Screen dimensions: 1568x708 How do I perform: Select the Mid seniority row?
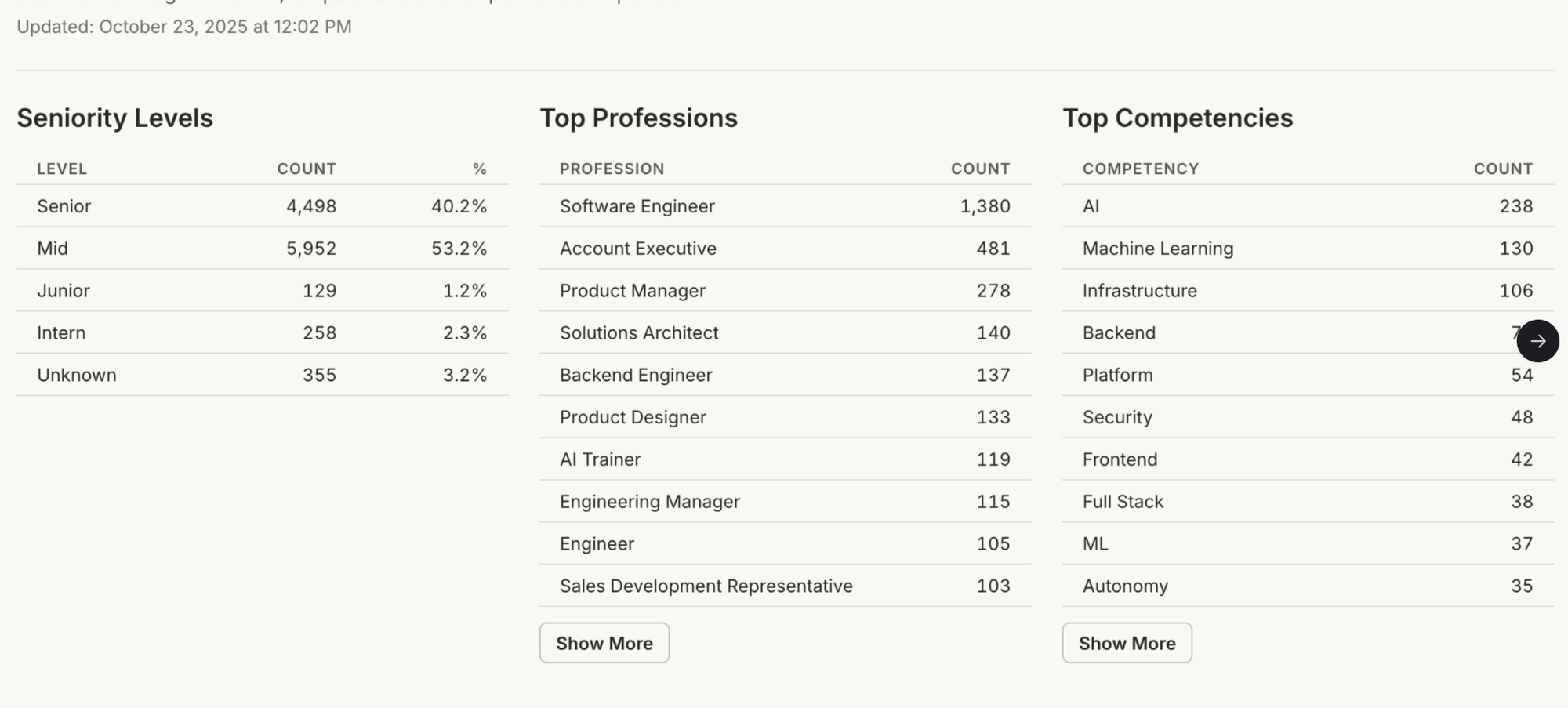(x=263, y=249)
